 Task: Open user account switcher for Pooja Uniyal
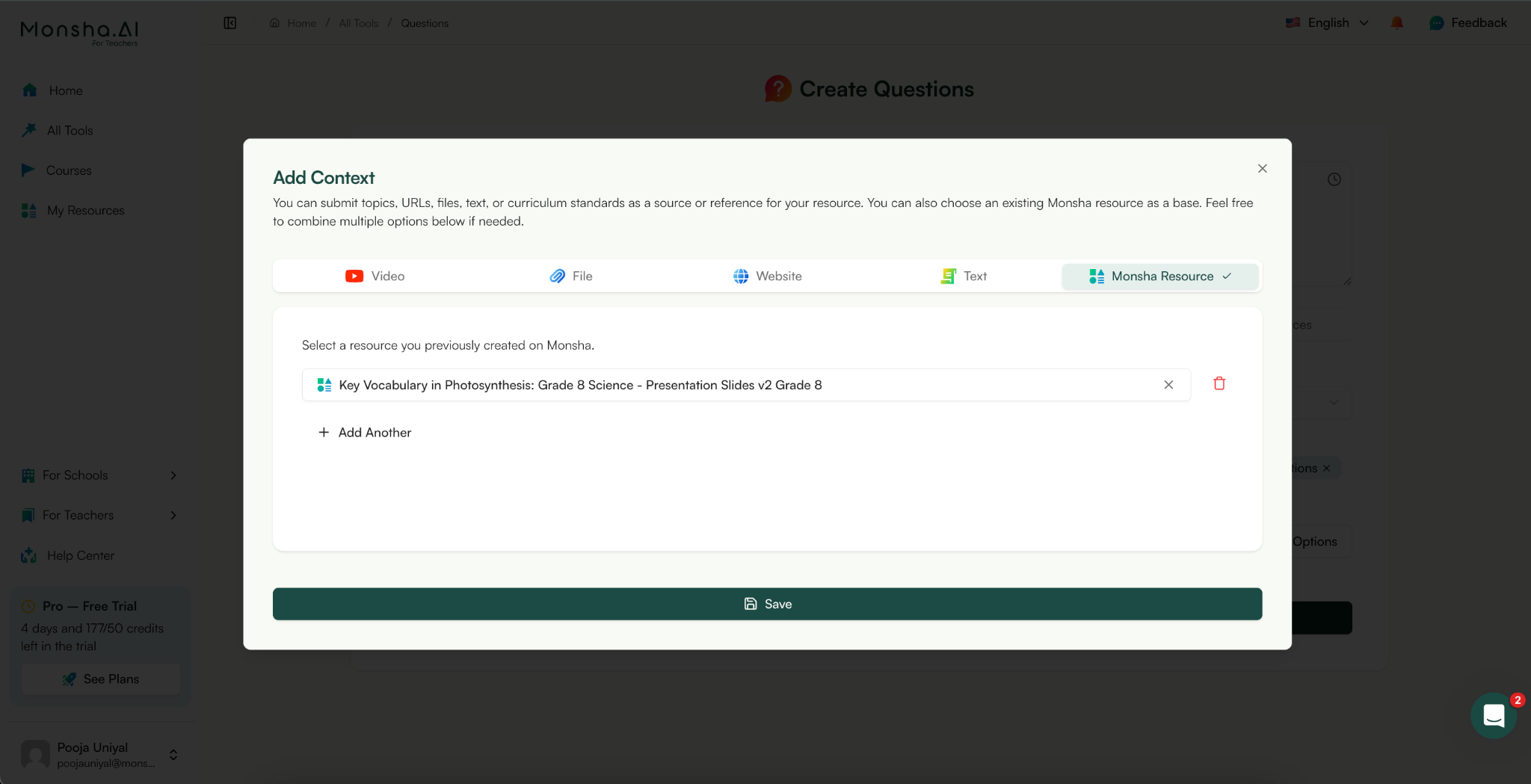click(173, 755)
